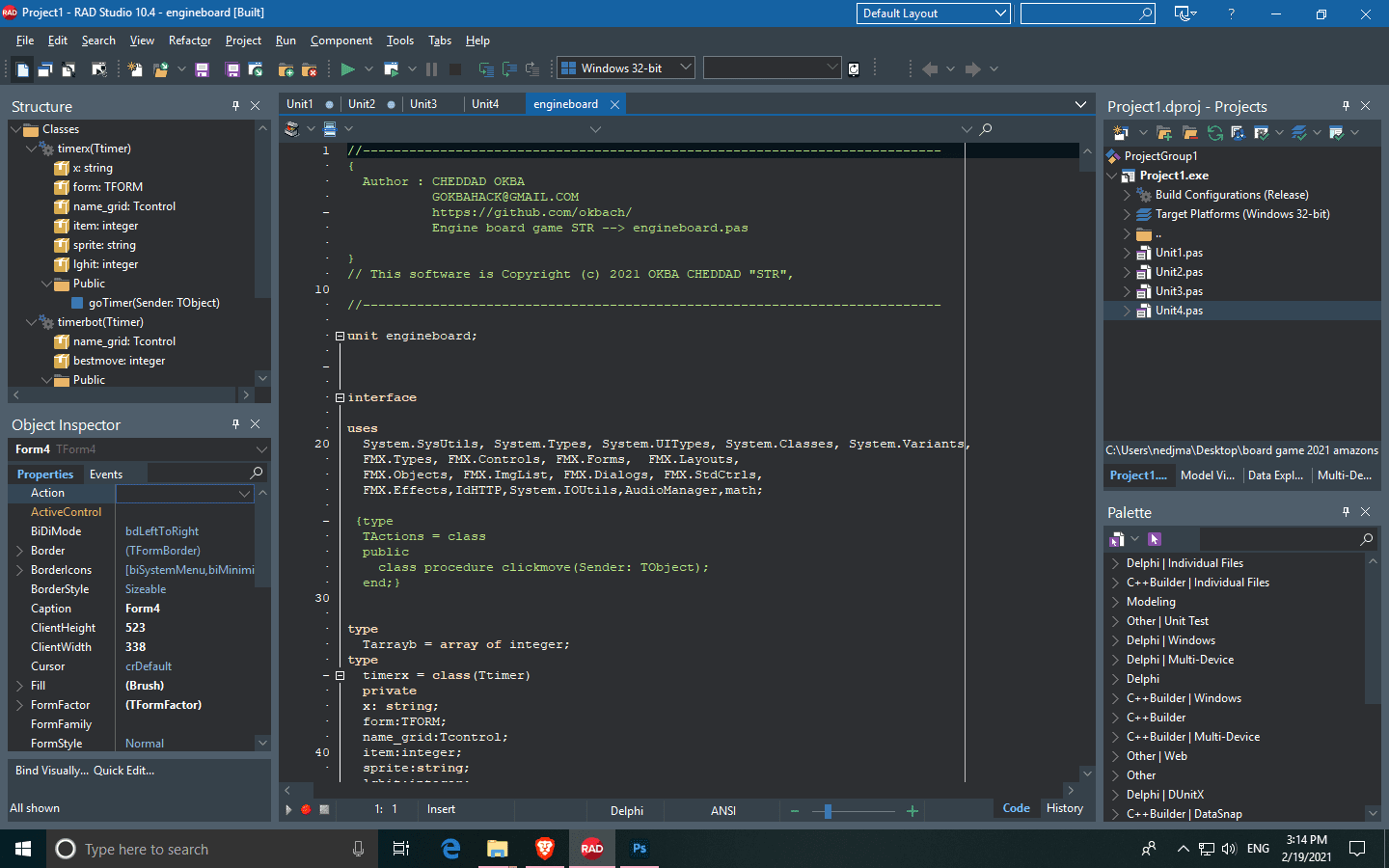The height and width of the screenshot is (868, 1389).
Task: Click the Save purple floppy icon
Action: pyautogui.click(x=202, y=69)
